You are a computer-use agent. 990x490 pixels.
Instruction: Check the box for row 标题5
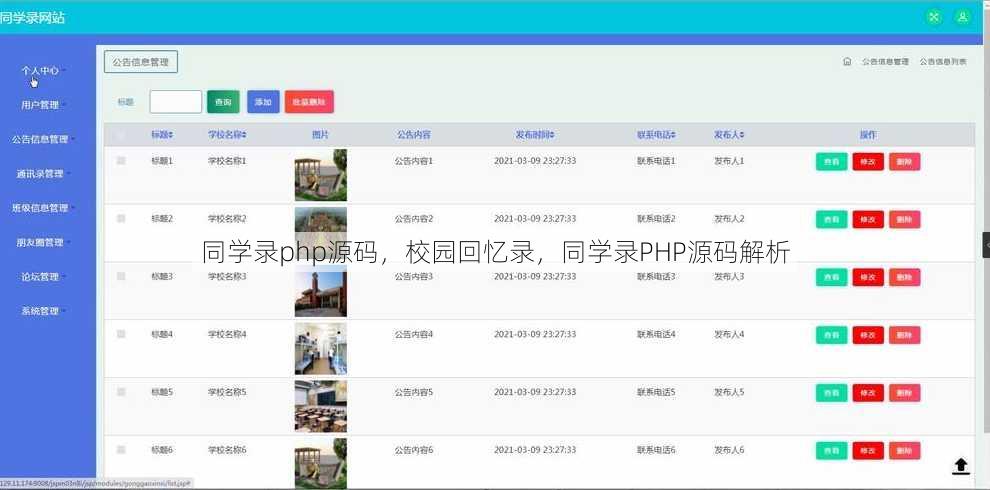click(x=121, y=391)
